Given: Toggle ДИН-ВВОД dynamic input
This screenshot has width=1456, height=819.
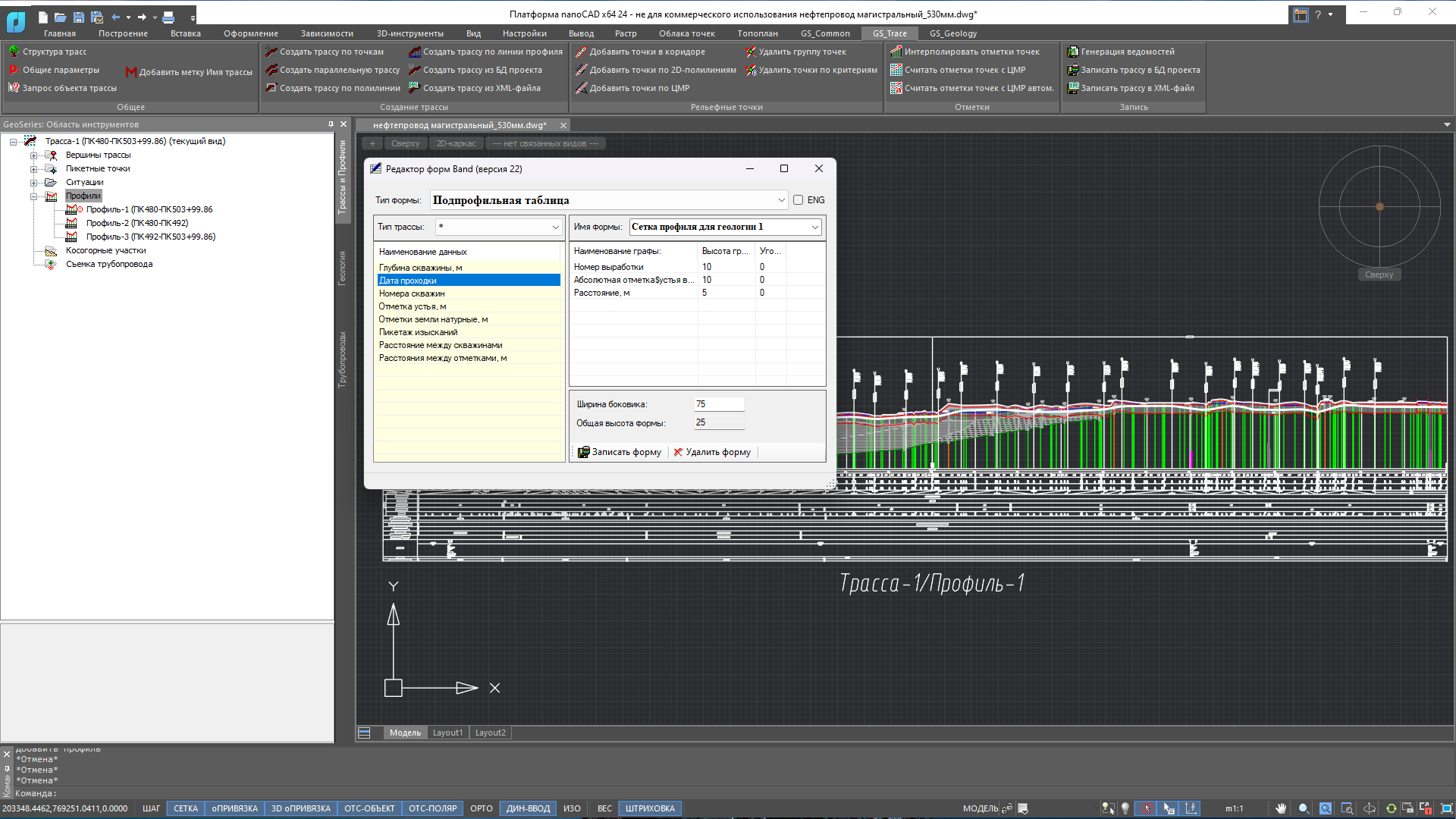Looking at the screenshot, I should pyautogui.click(x=529, y=808).
